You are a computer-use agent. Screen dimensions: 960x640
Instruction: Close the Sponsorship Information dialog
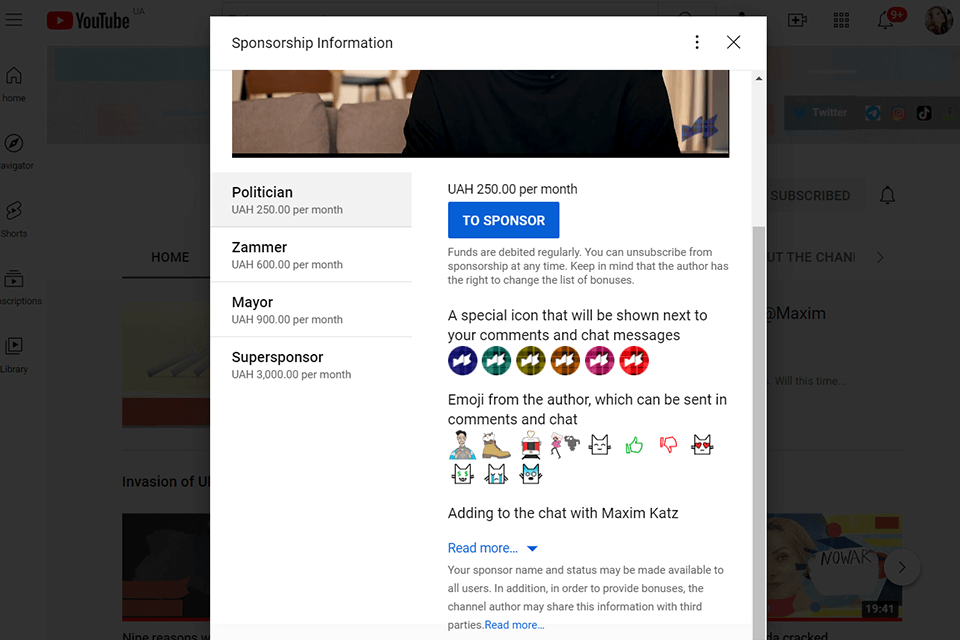click(733, 42)
